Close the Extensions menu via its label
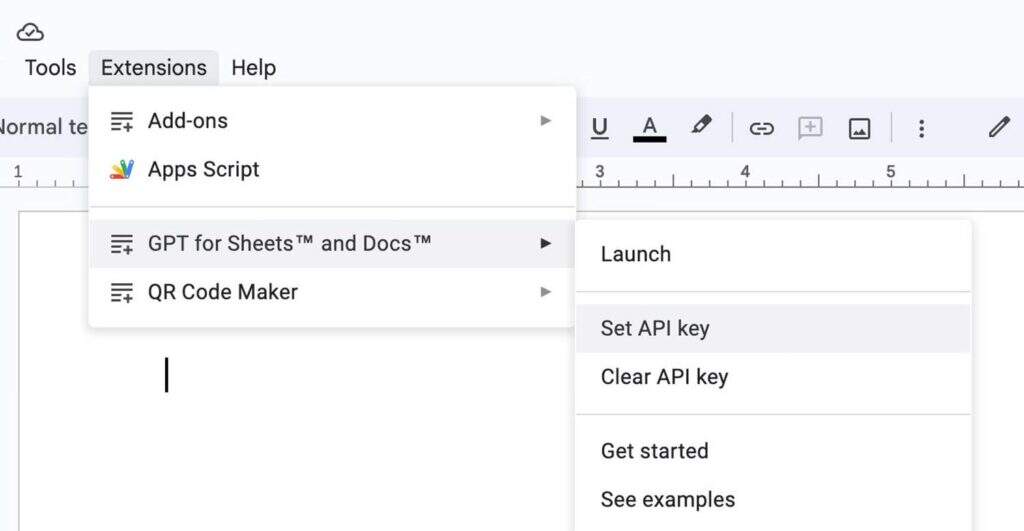This screenshot has height=531, width=1024. 153,68
